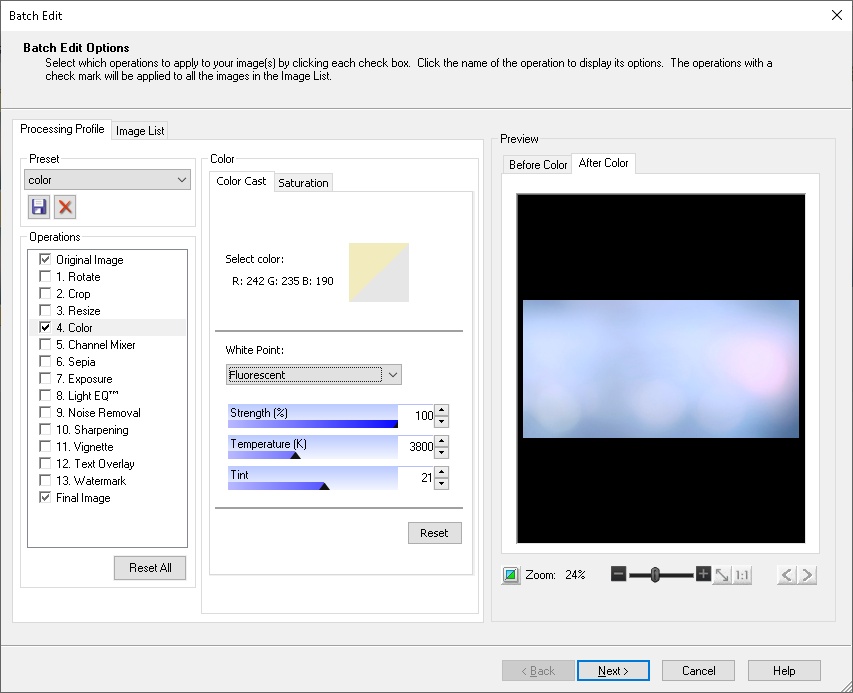The image size is (853, 693).
Task: Open the Preset dropdown
Action: pos(182,179)
